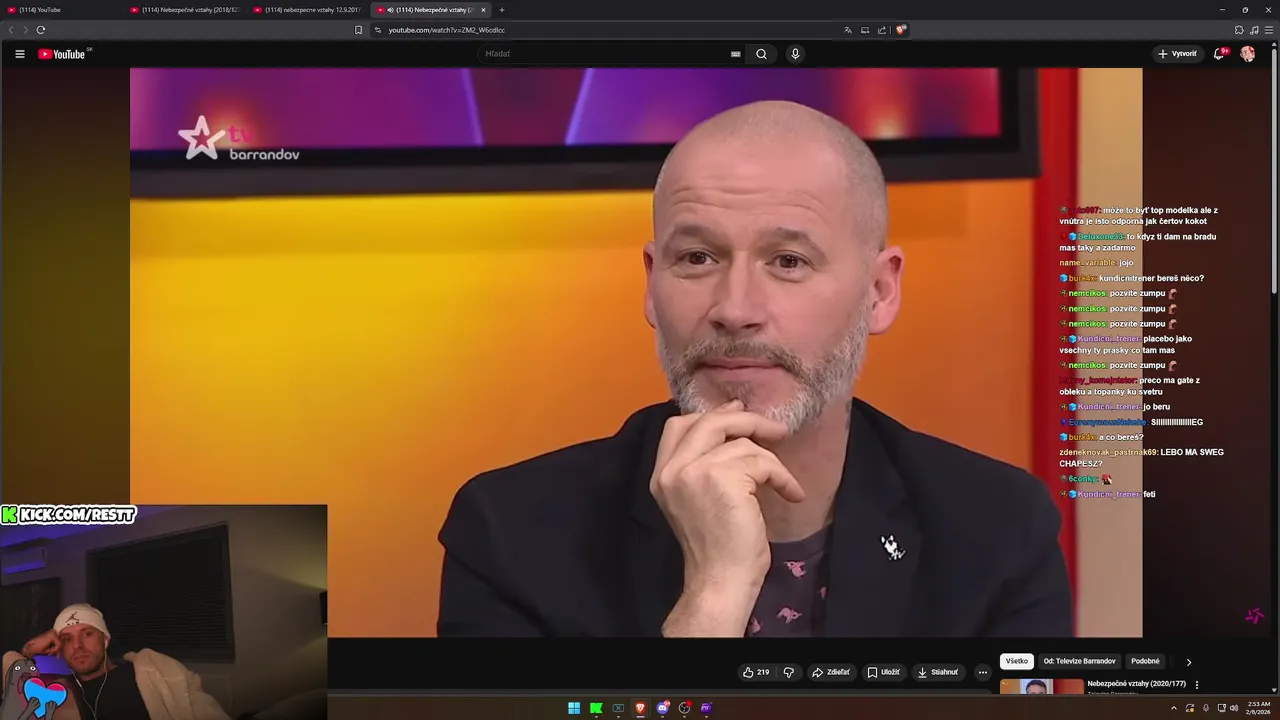1280x720 pixels.
Task: Open media control music note icon
Action: (x=1254, y=30)
